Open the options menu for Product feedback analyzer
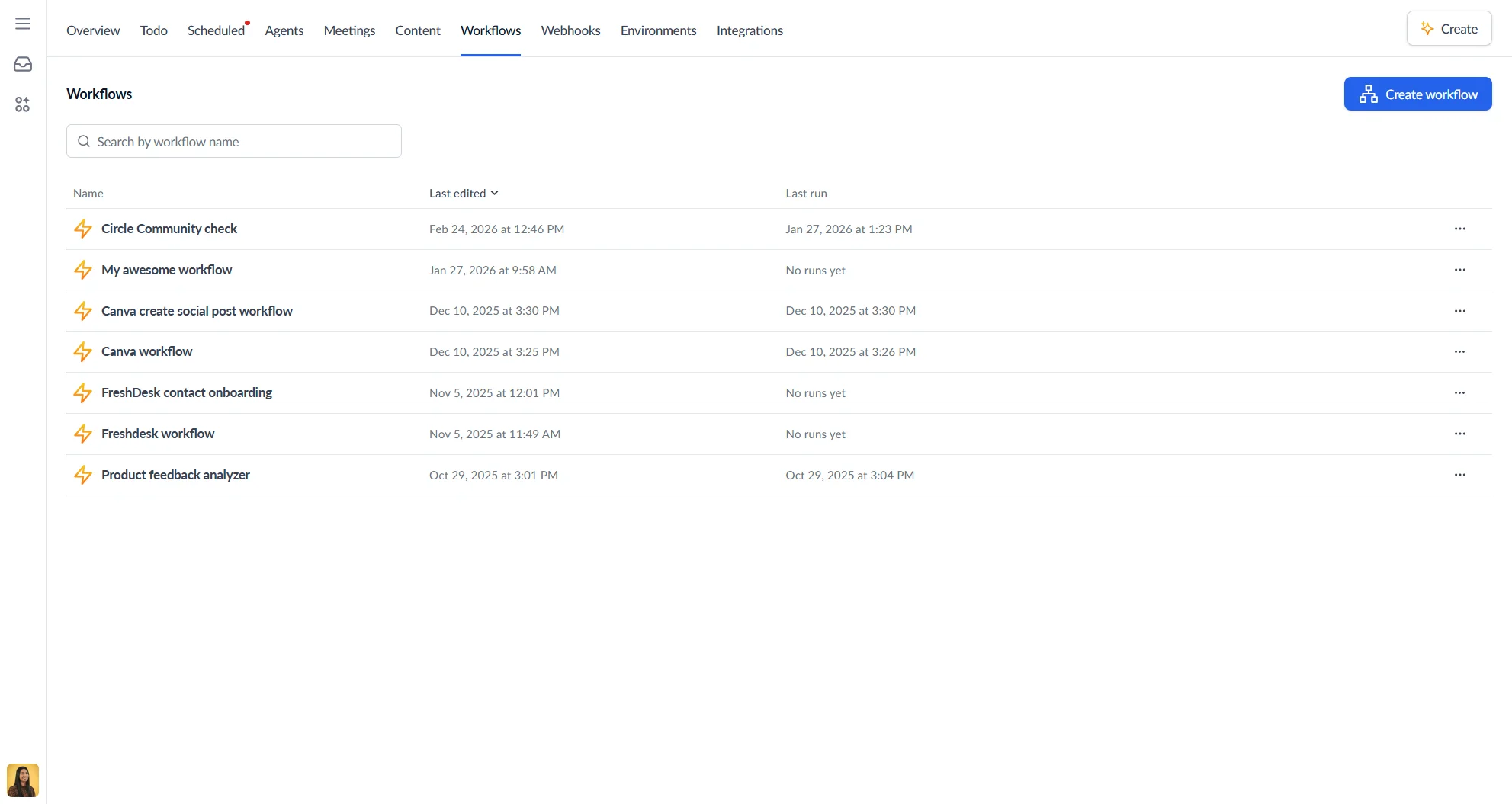This screenshot has height=804, width=1512. 1460,474
